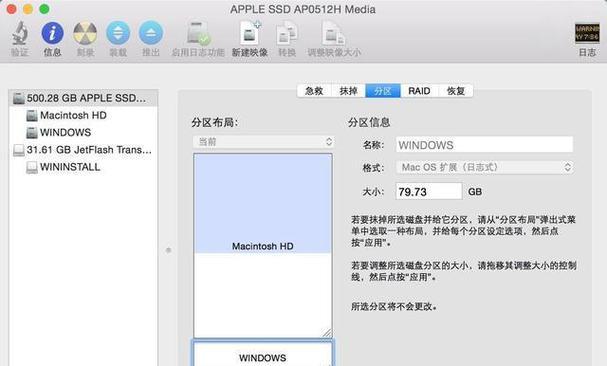This screenshot has height=366, width=607.
Task: Select 31.61 GB JetFlash disk in sidebar
Action: click(x=83, y=149)
